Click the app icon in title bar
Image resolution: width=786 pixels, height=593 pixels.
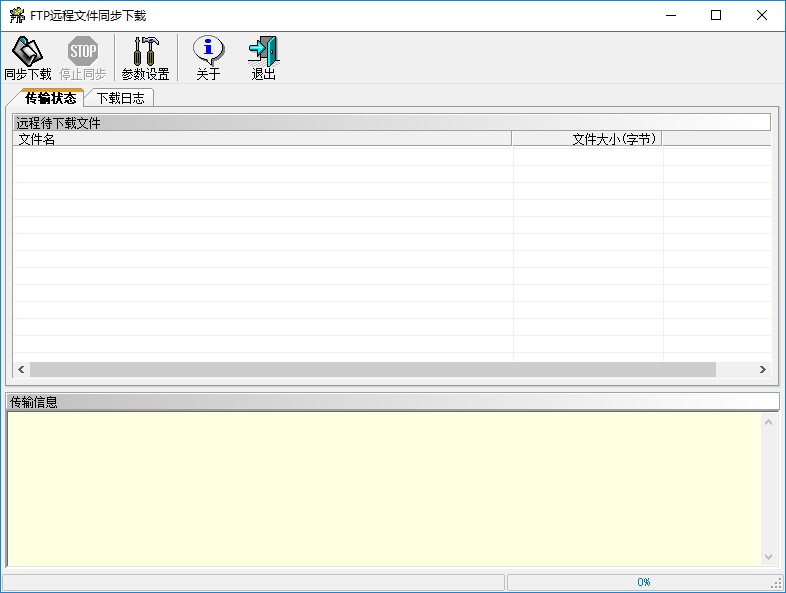(x=17, y=16)
